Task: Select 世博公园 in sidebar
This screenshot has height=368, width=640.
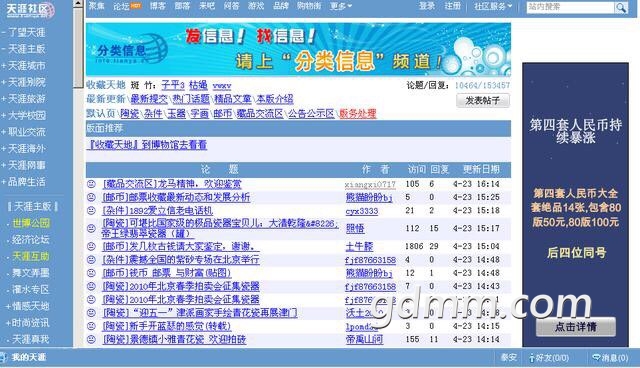Action: [x=31, y=223]
